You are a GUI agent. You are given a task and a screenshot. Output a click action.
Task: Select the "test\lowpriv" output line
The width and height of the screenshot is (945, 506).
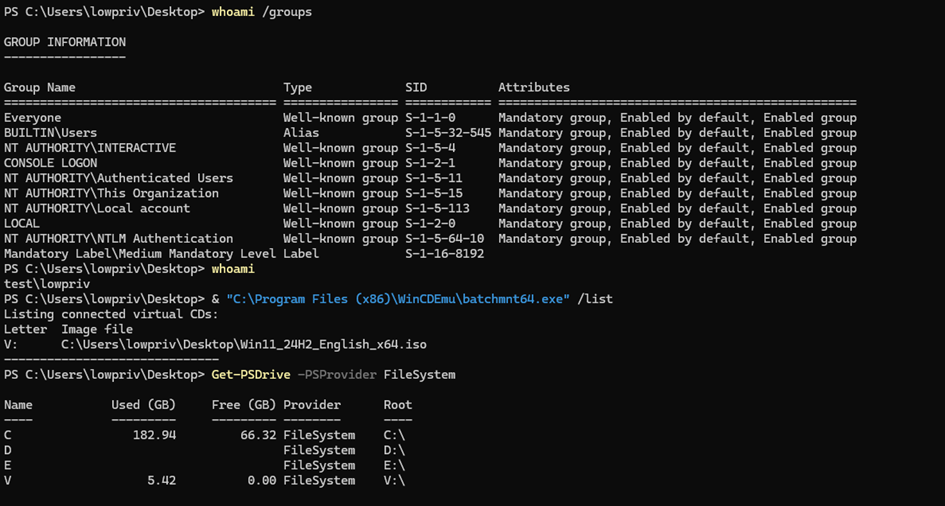tap(46, 284)
